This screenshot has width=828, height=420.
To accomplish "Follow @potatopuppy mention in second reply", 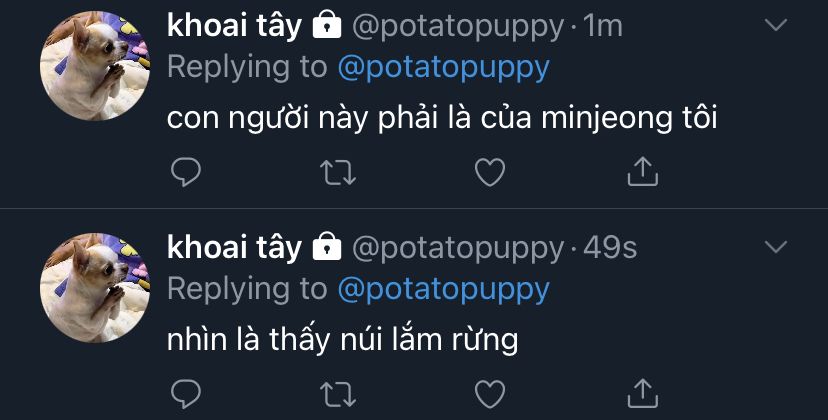I will click(x=443, y=289).
